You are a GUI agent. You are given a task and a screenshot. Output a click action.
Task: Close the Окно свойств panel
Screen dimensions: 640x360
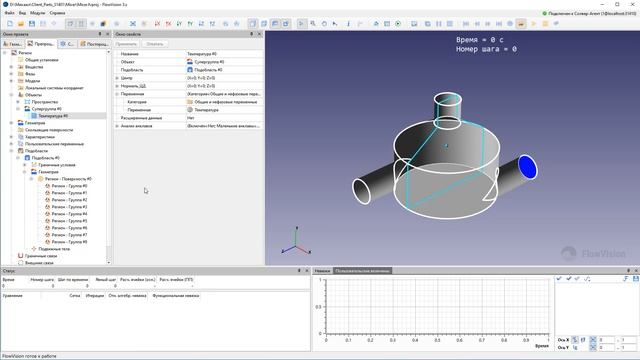point(260,34)
